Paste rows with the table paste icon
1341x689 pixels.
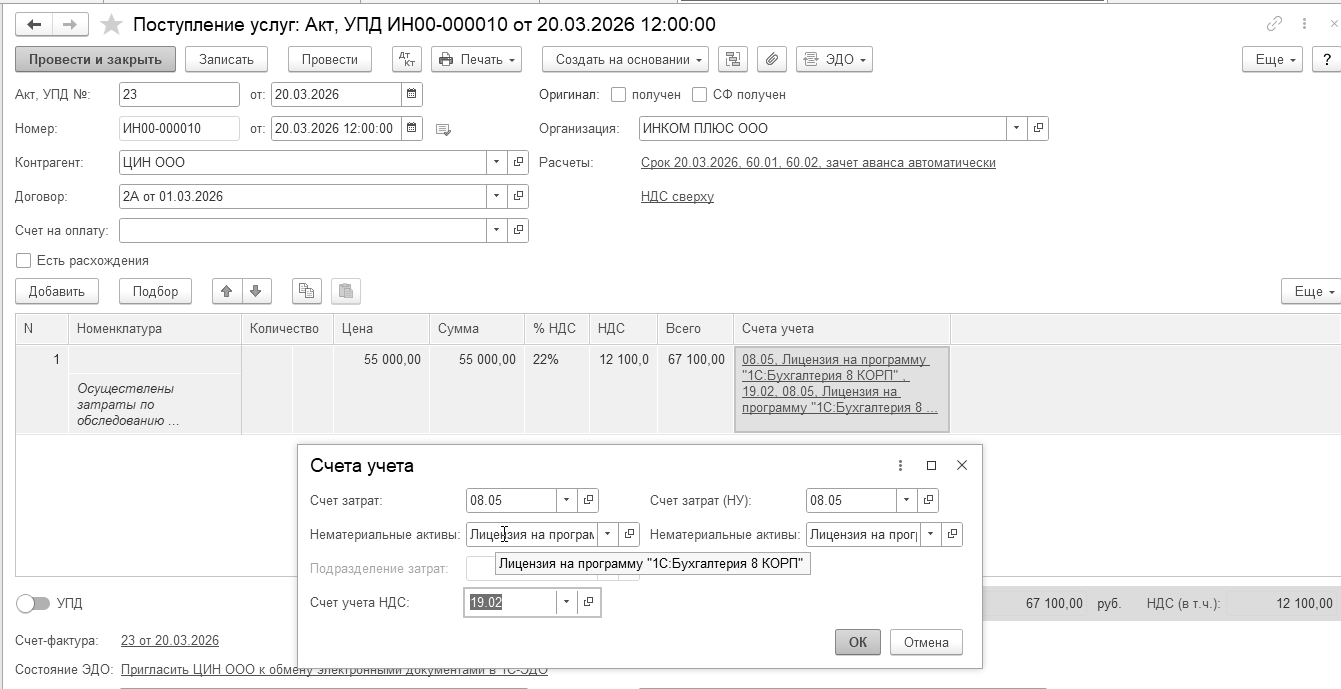coord(345,291)
